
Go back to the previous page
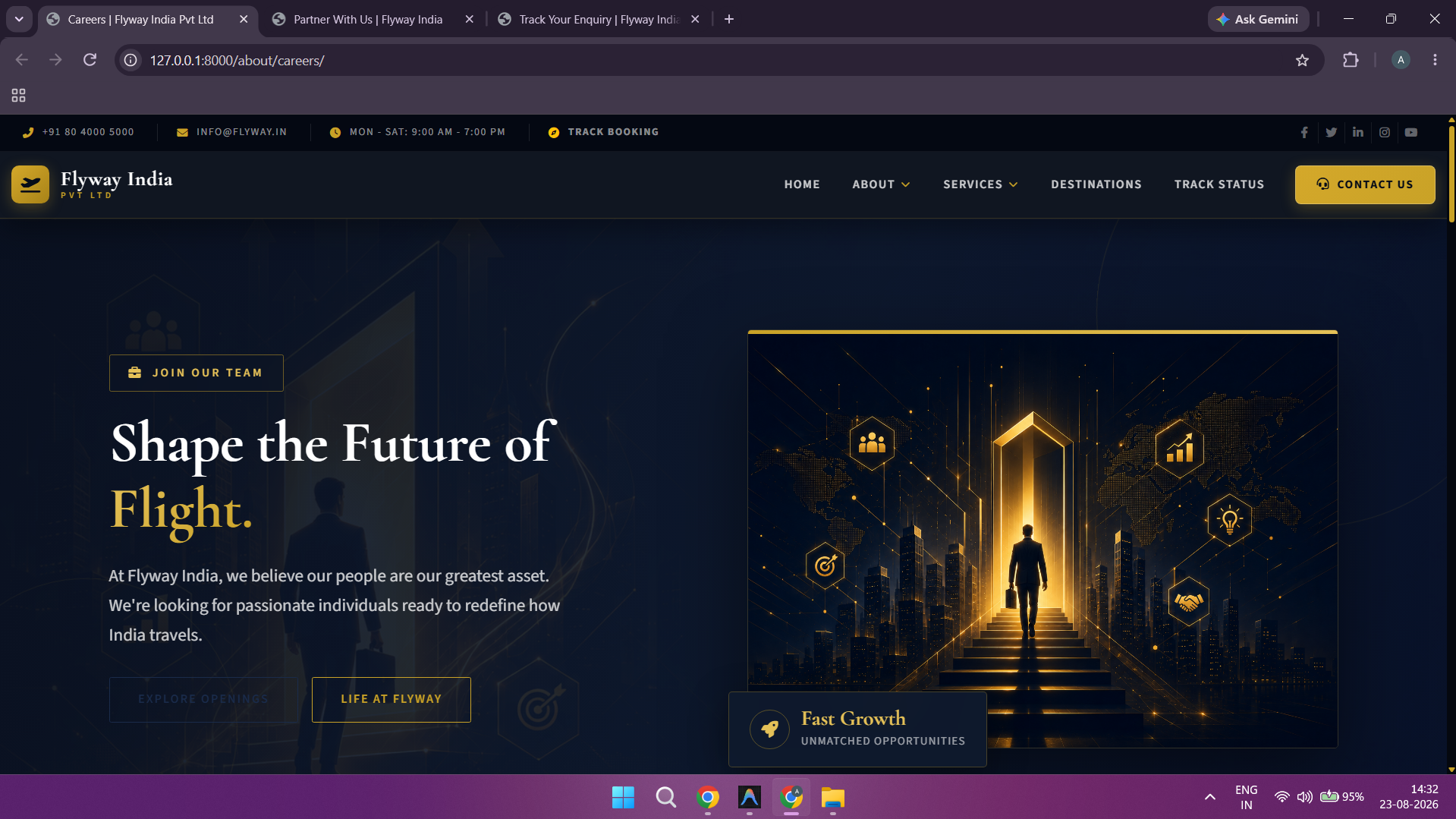22,60
